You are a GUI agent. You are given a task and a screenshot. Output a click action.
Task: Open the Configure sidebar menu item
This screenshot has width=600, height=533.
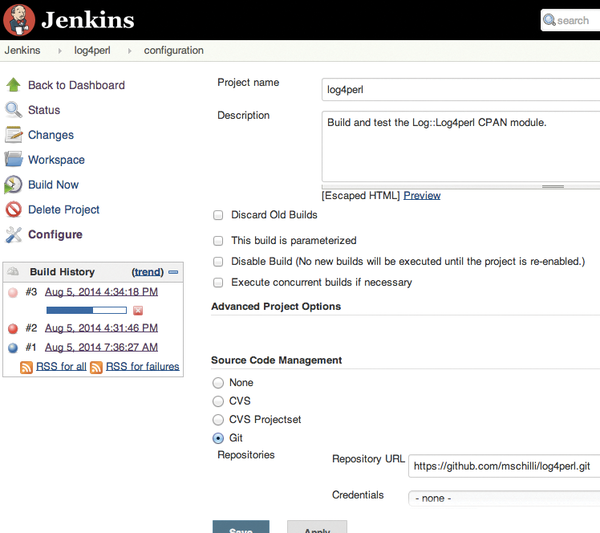coord(55,234)
